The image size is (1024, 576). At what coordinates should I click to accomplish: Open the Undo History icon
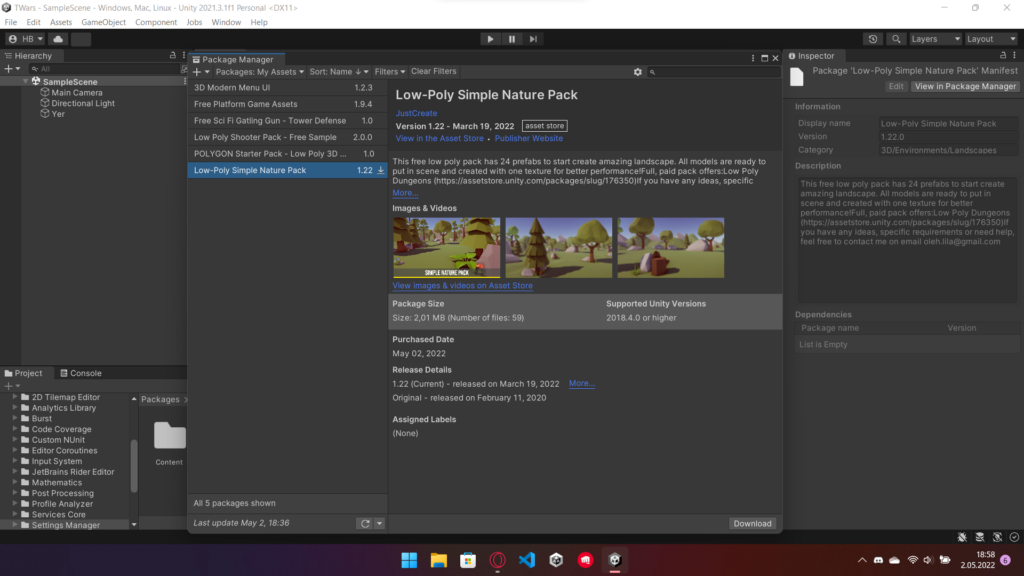click(873, 39)
